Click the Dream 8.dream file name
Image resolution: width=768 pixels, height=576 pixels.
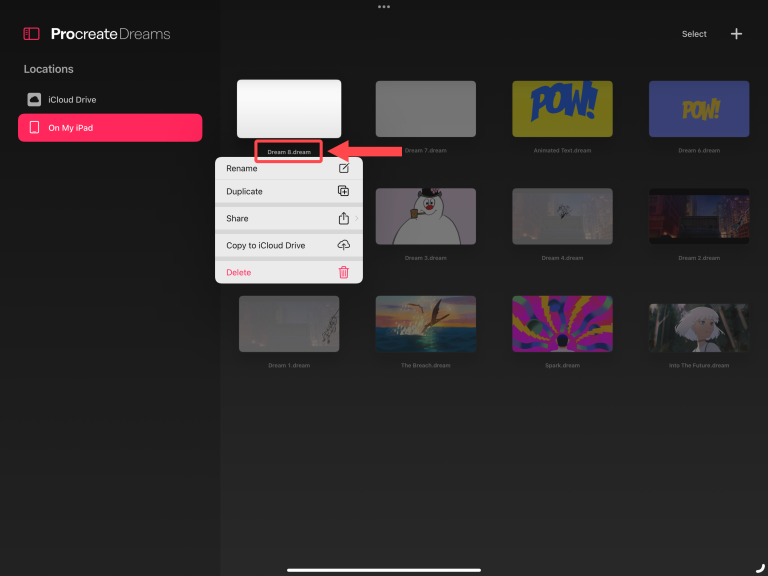[x=289, y=152]
